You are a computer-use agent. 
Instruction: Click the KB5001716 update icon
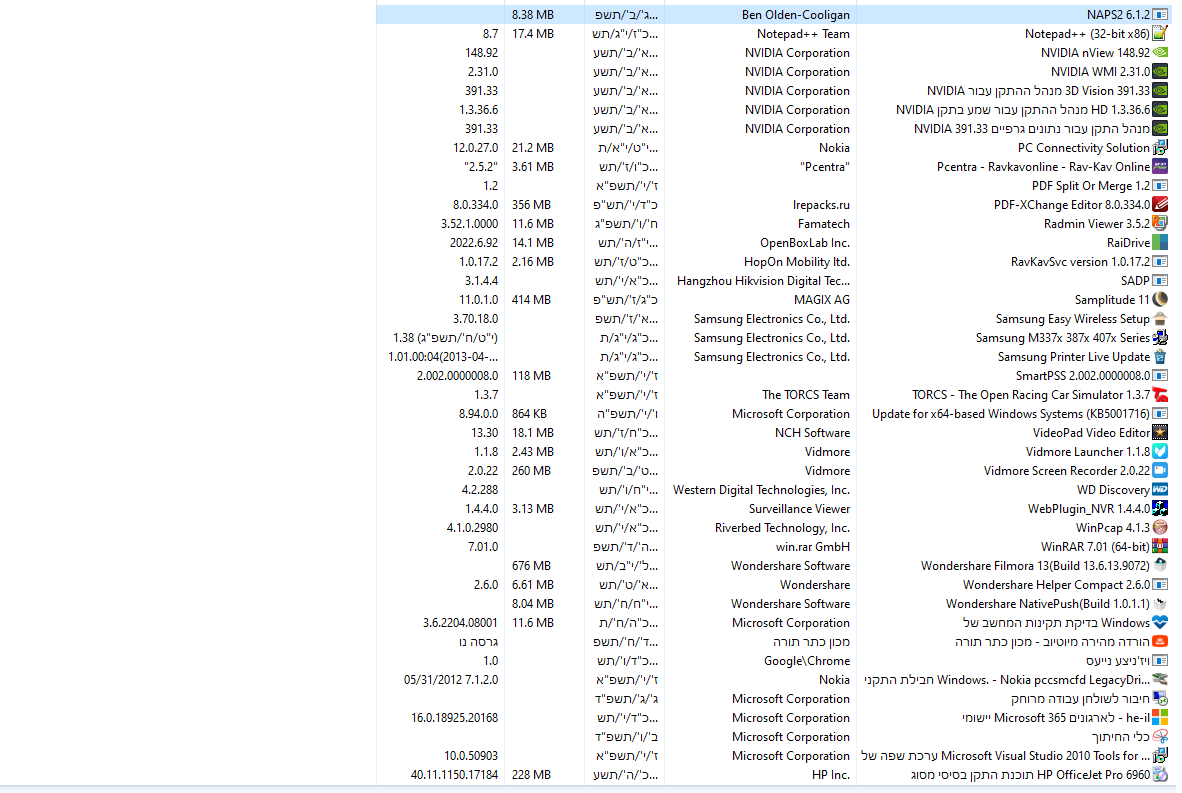(1160, 414)
